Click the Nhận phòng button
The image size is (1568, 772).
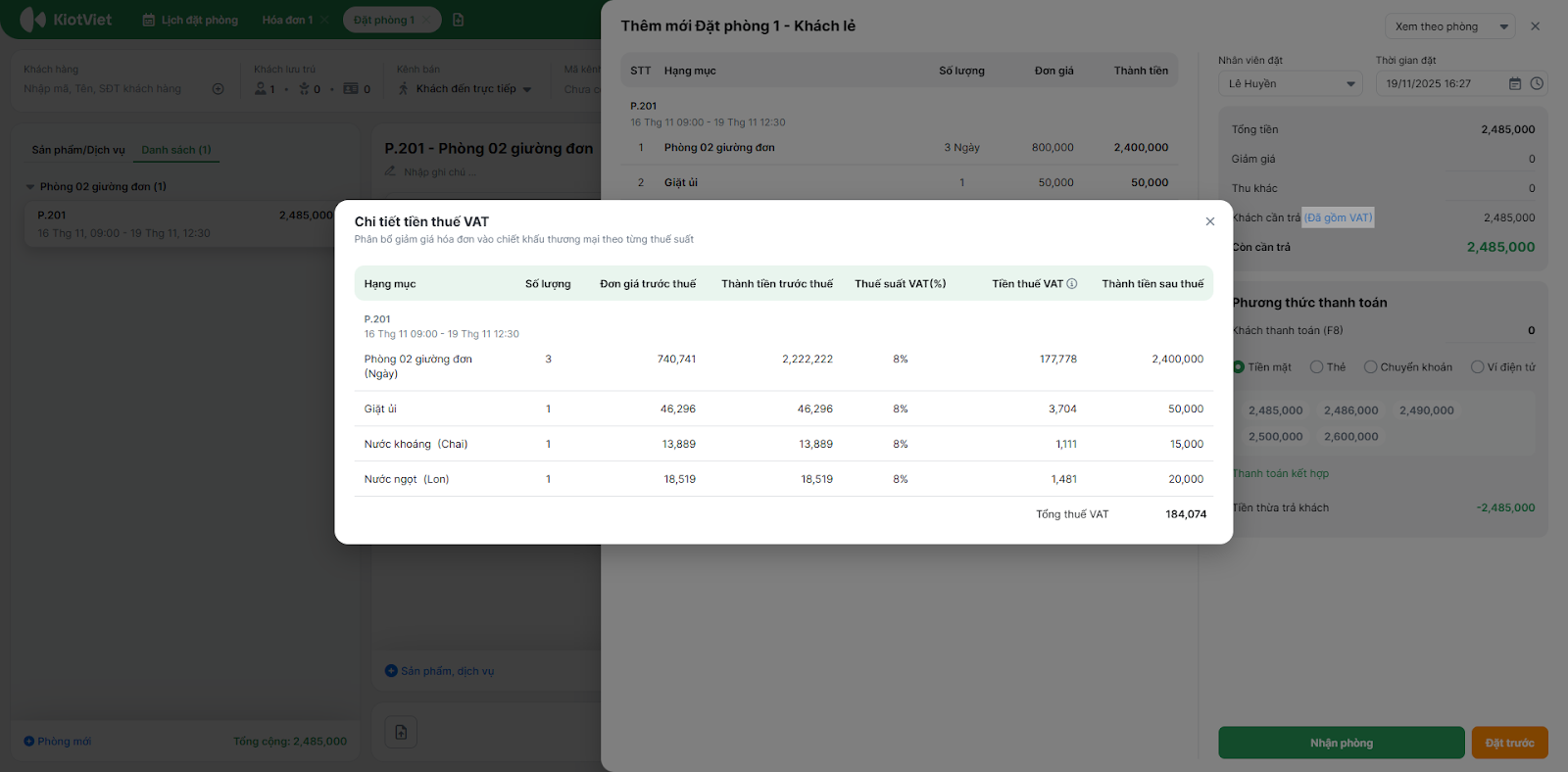(x=1341, y=743)
